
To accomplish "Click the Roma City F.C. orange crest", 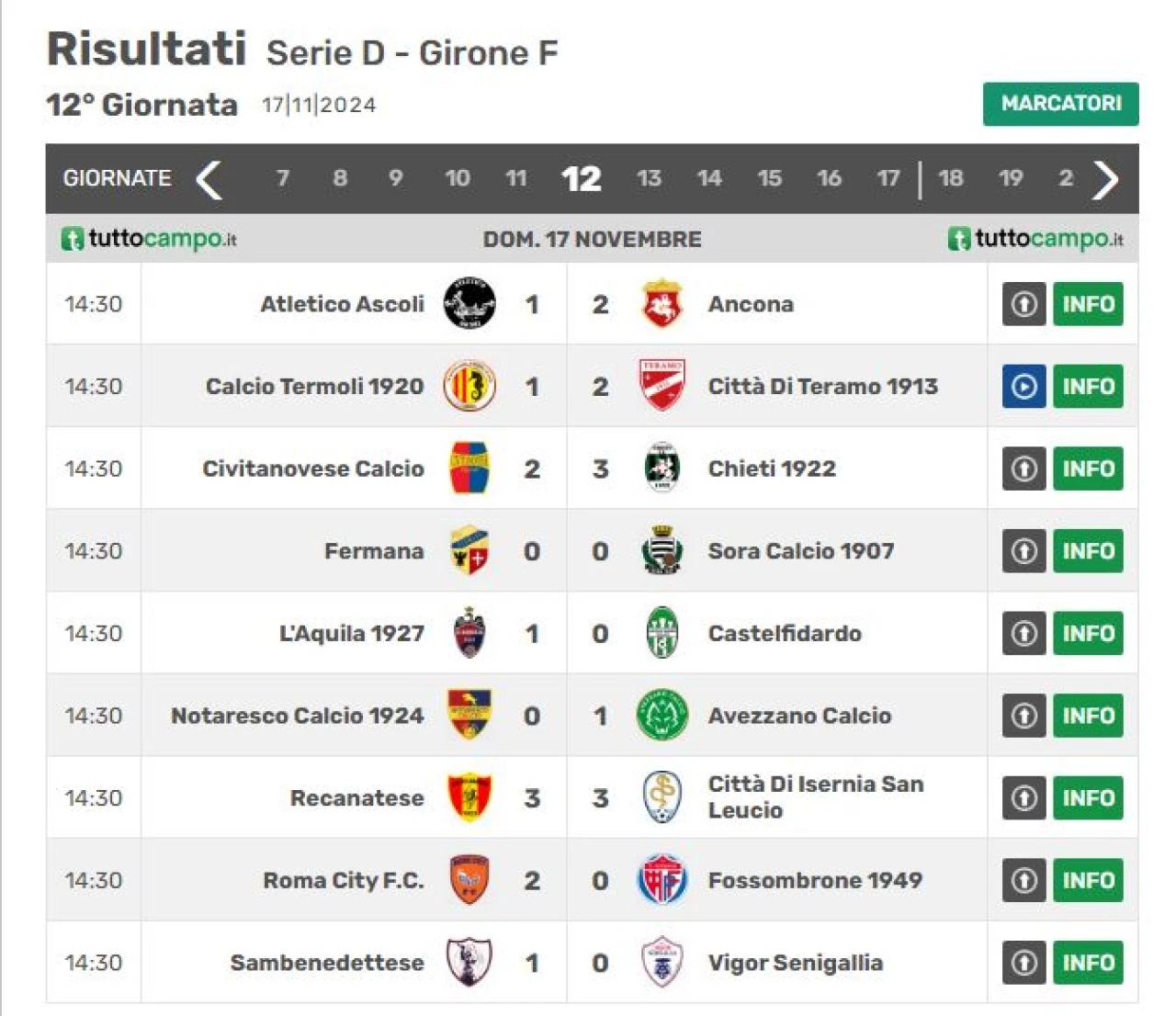I will tap(469, 879).
